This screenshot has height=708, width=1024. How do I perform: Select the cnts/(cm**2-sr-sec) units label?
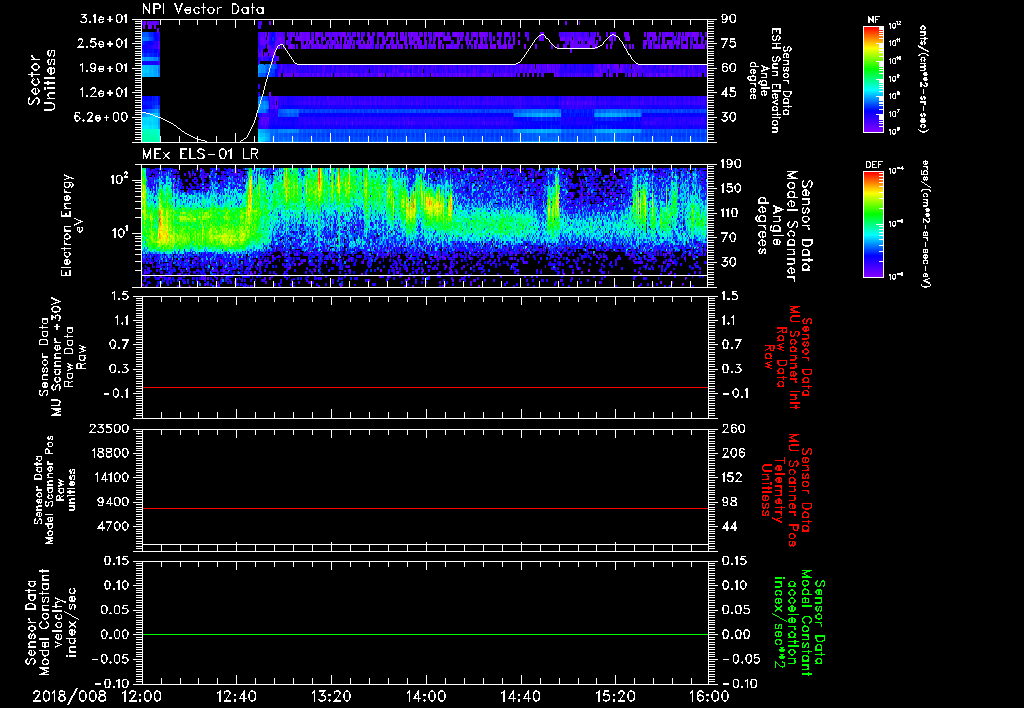coord(923,79)
